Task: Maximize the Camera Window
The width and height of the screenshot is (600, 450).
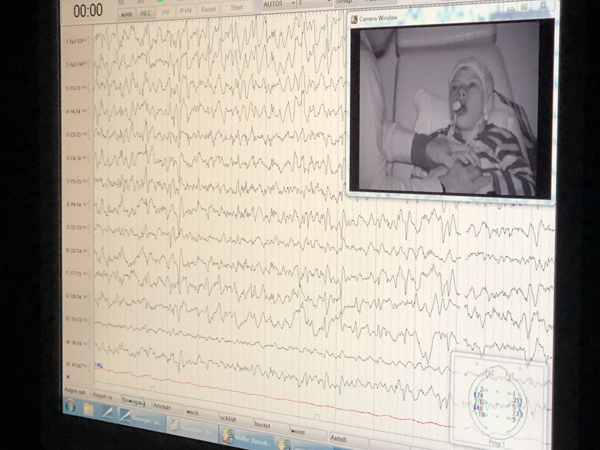Action: pos(525,7)
